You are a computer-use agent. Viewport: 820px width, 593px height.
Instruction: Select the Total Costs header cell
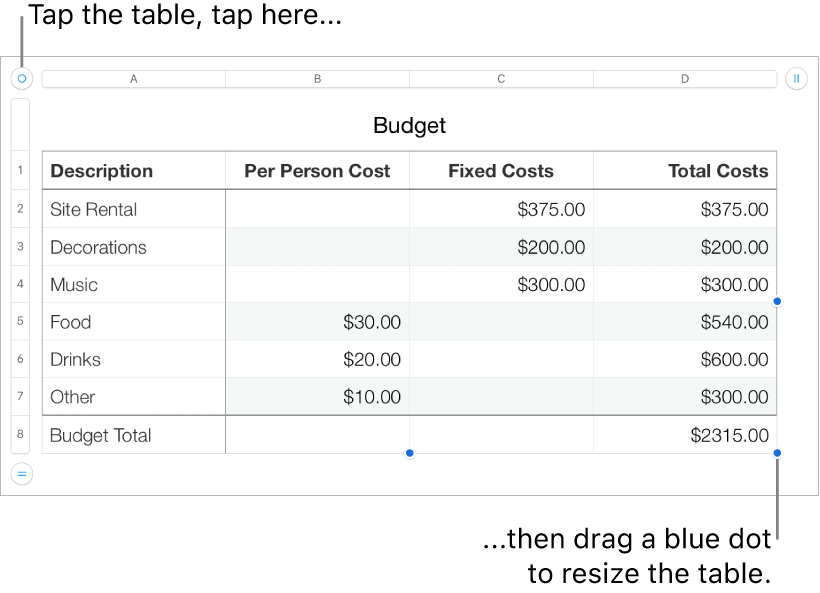coord(684,170)
